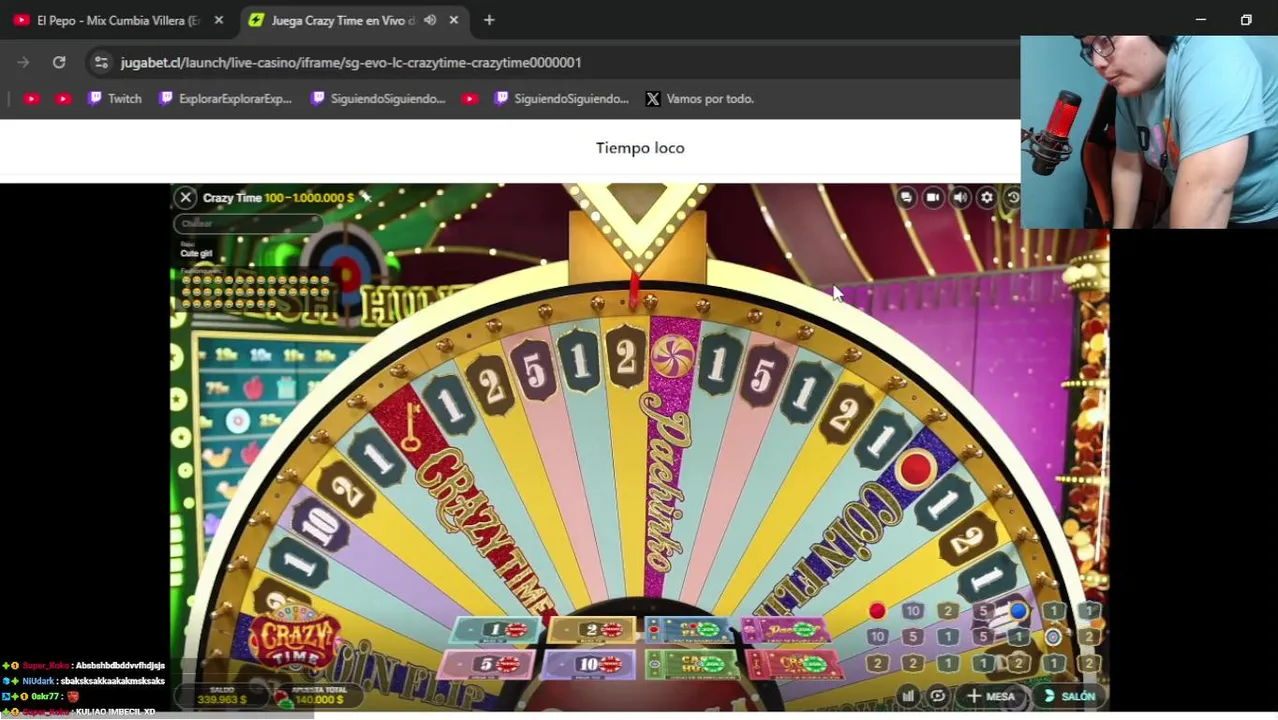The width and height of the screenshot is (1278, 720).
Task: Mute the Crazy Time tab via its speaker icon
Action: click(x=430, y=20)
